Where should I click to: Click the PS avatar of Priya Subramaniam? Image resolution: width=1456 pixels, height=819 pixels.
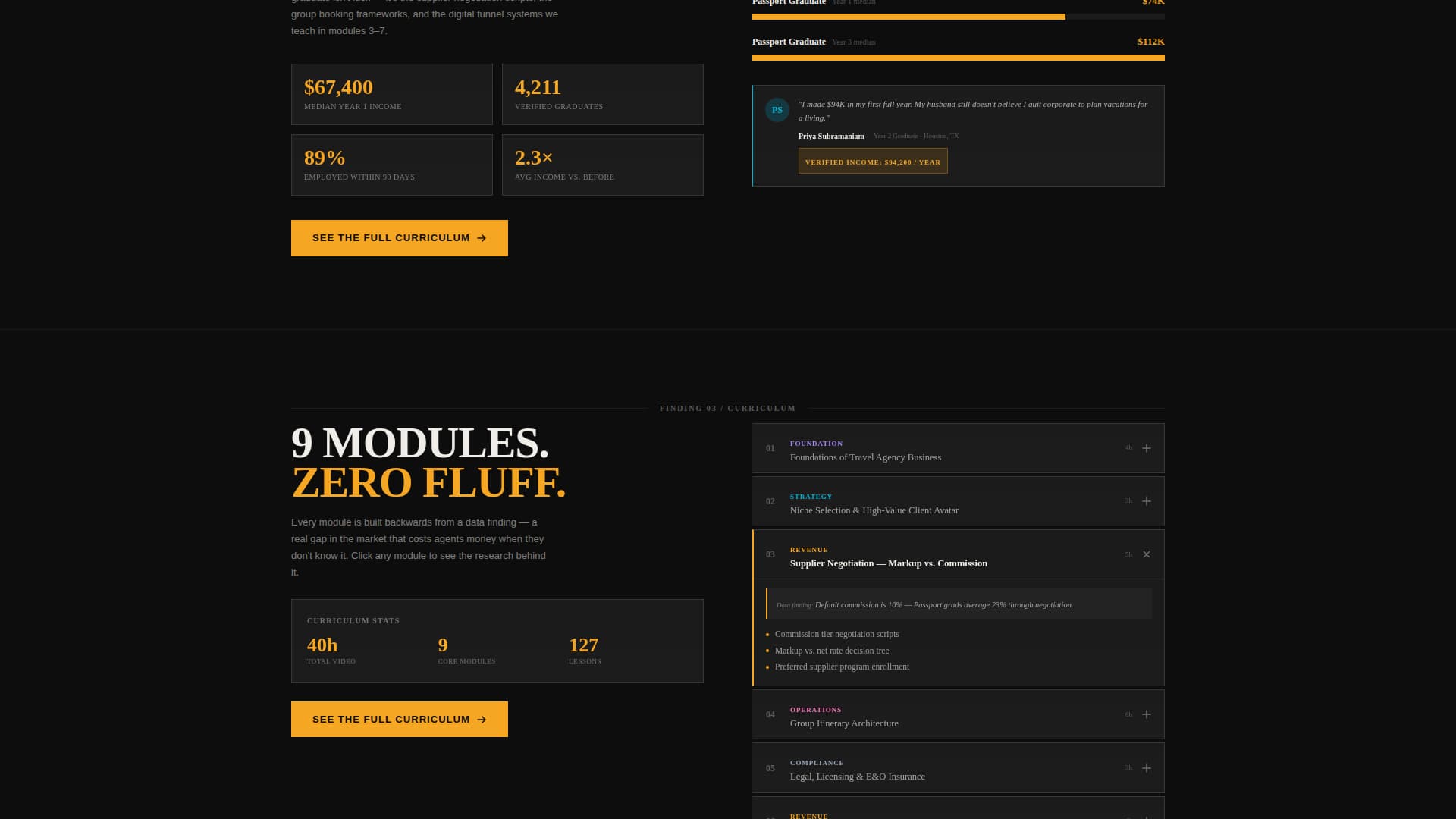[777, 110]
